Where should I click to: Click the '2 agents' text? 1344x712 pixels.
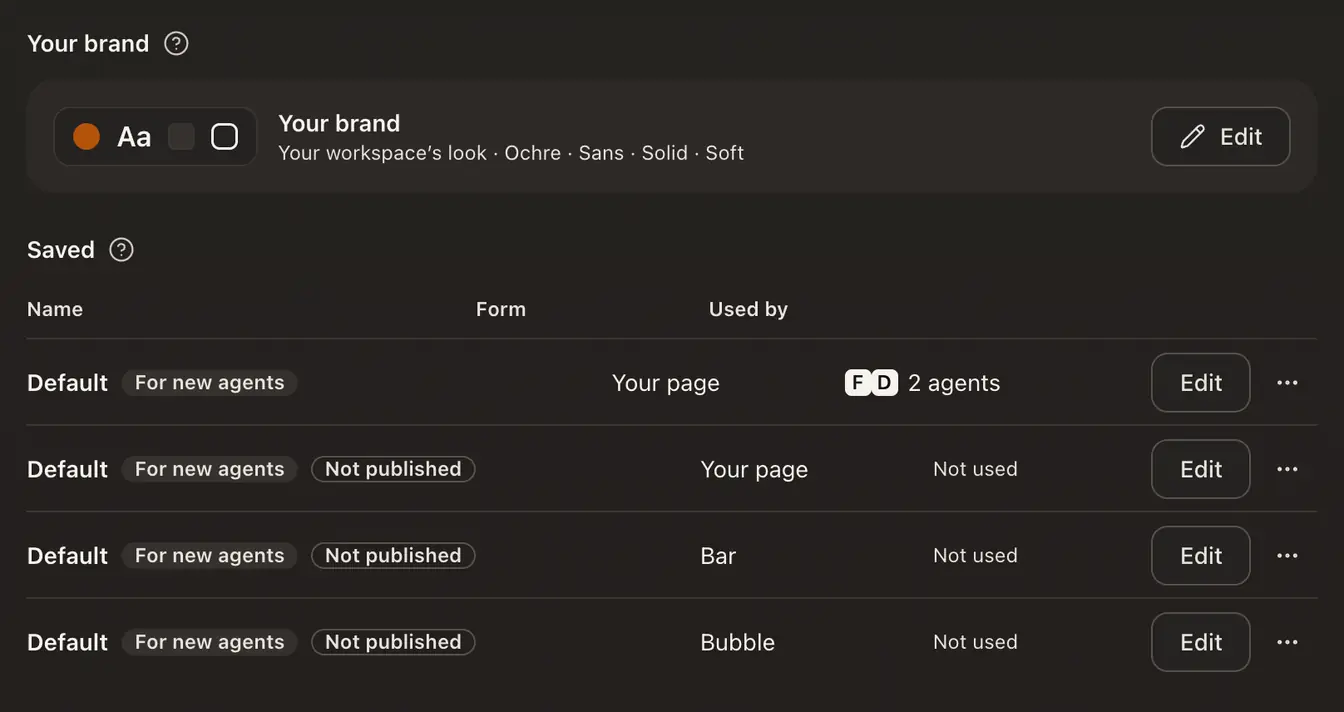954,383
